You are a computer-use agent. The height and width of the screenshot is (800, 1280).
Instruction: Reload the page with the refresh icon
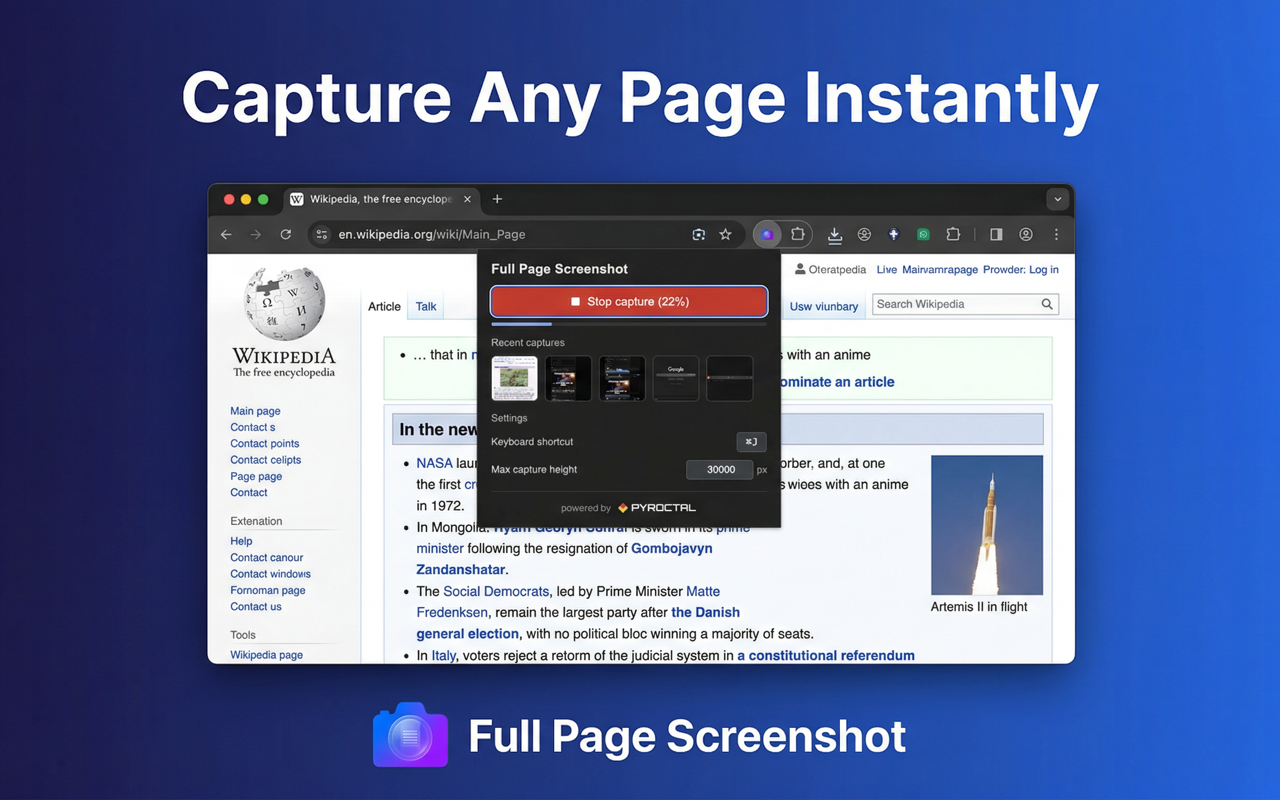pyautogui.click(x=286, y=234)
